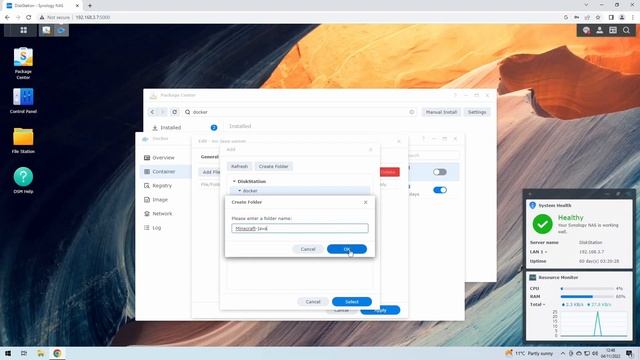
Task: Open the Network section in Docker
Action: [163, 213]
